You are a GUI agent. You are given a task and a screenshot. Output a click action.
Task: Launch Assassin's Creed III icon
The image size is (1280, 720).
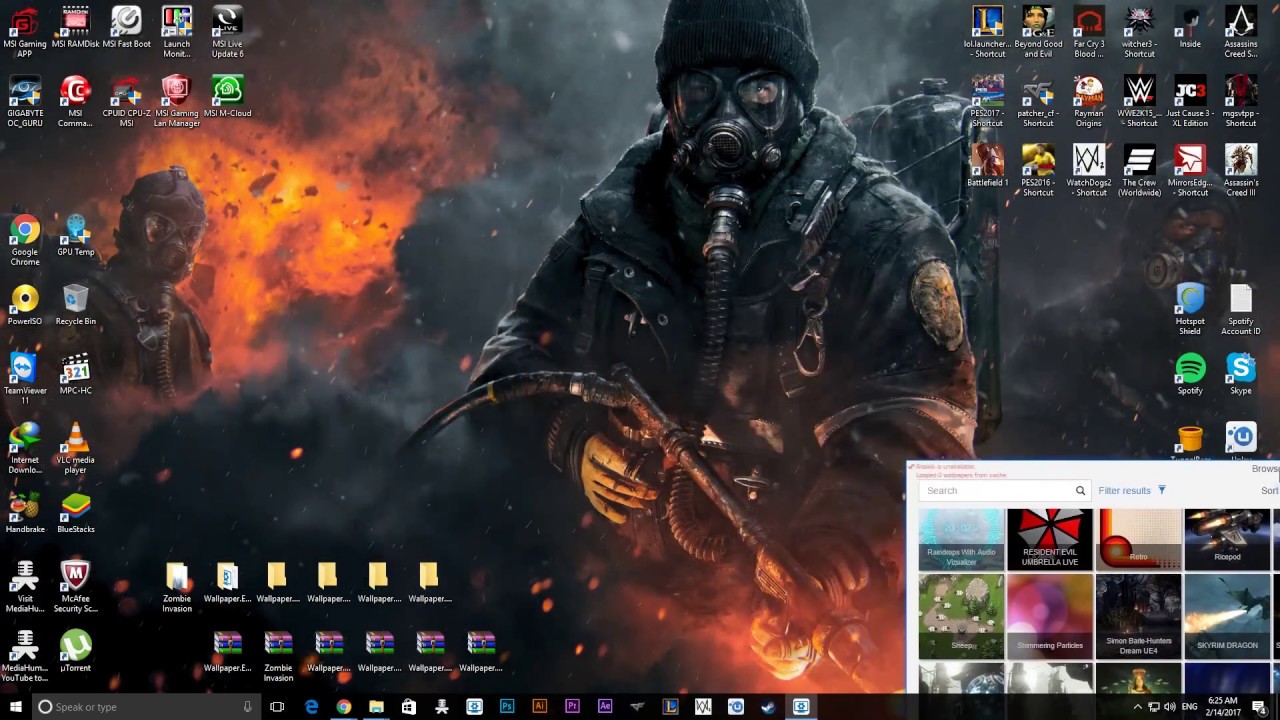(1241, 170)
